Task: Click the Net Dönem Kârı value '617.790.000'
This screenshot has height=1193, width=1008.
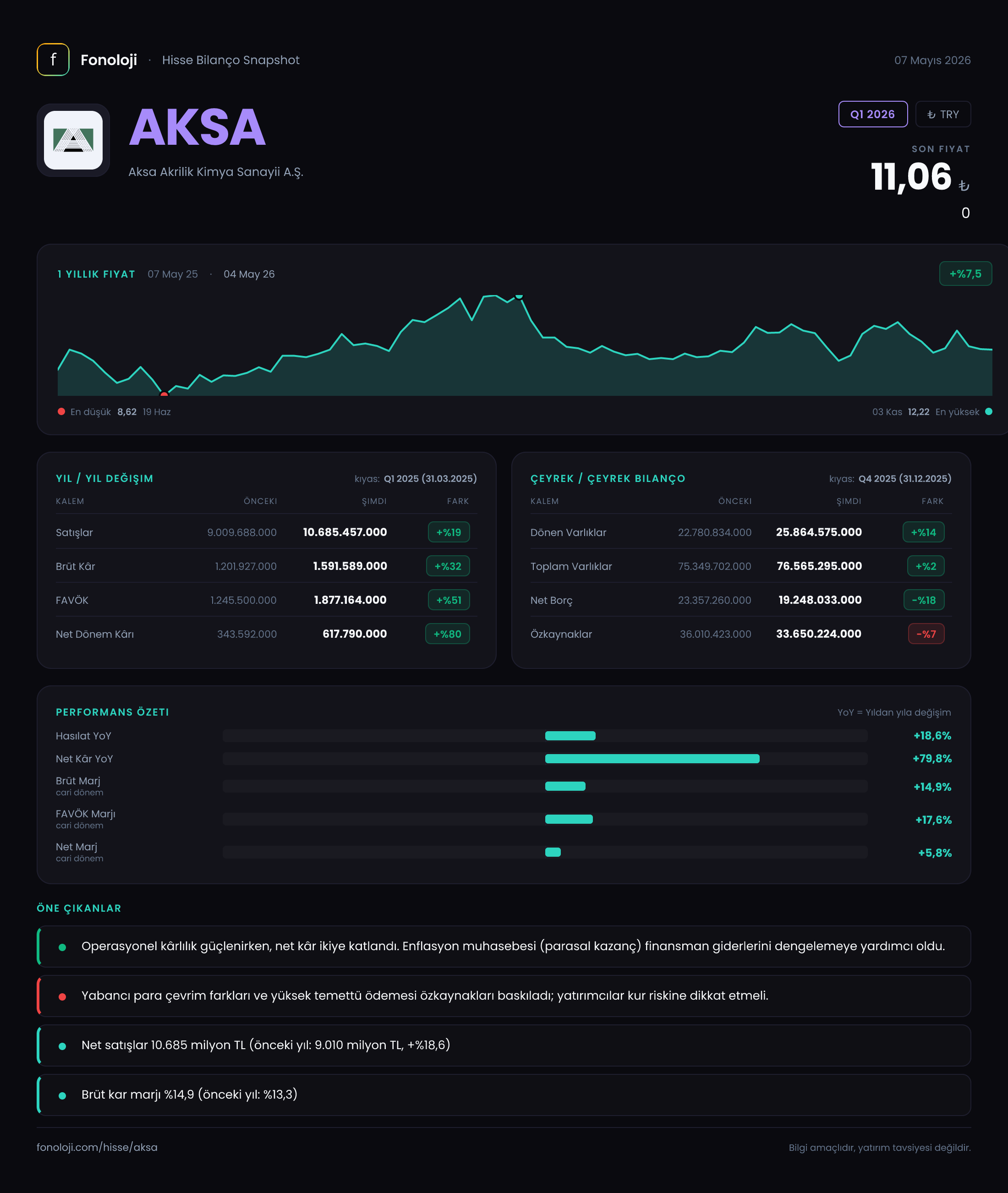Action: [354, 634]
